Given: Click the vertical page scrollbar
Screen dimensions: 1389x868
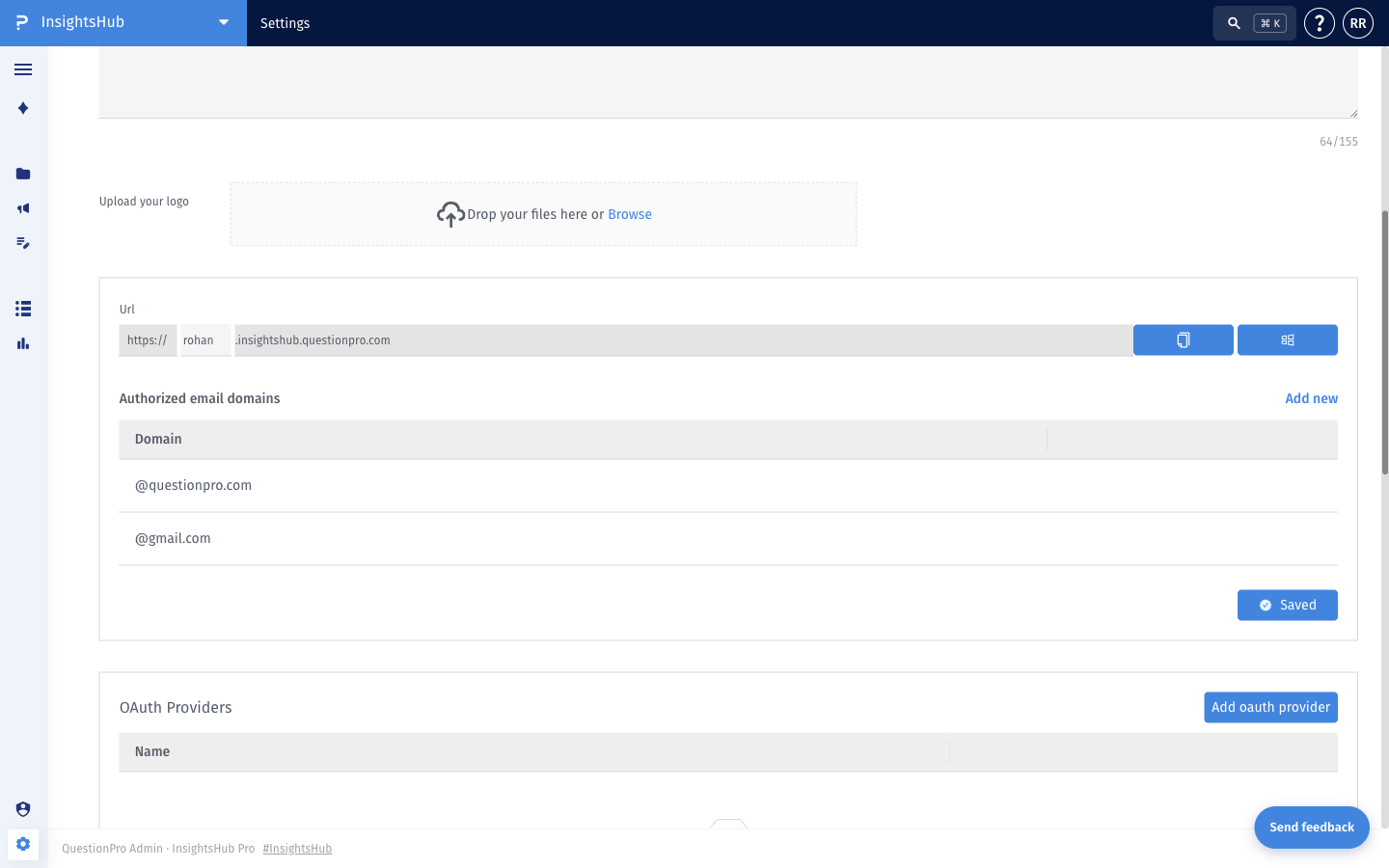Looking at the screenshot, I should (1384, 342).
